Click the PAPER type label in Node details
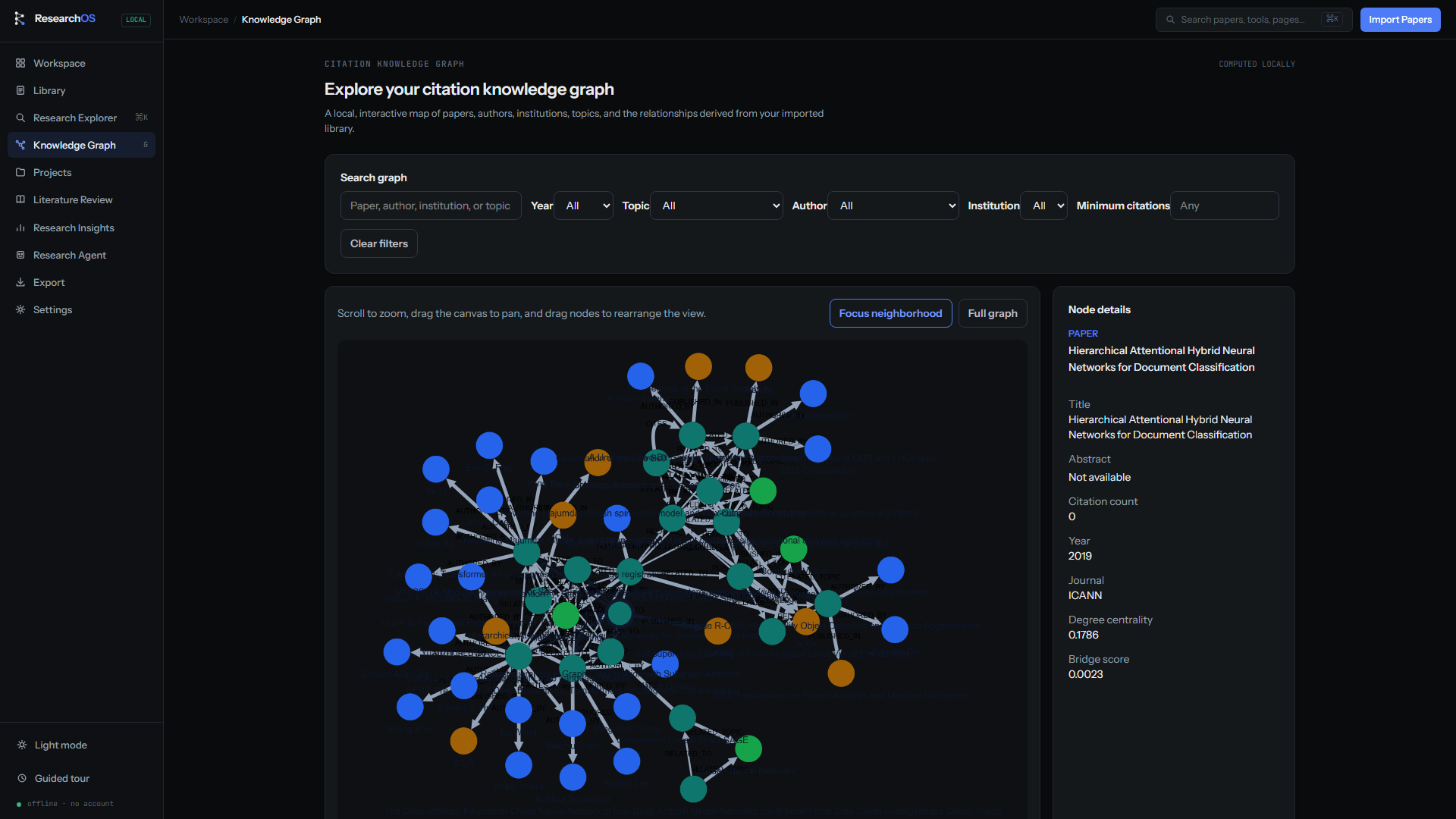The width and height of the screenshot is (1456, 819). [x=1083, y=334]
